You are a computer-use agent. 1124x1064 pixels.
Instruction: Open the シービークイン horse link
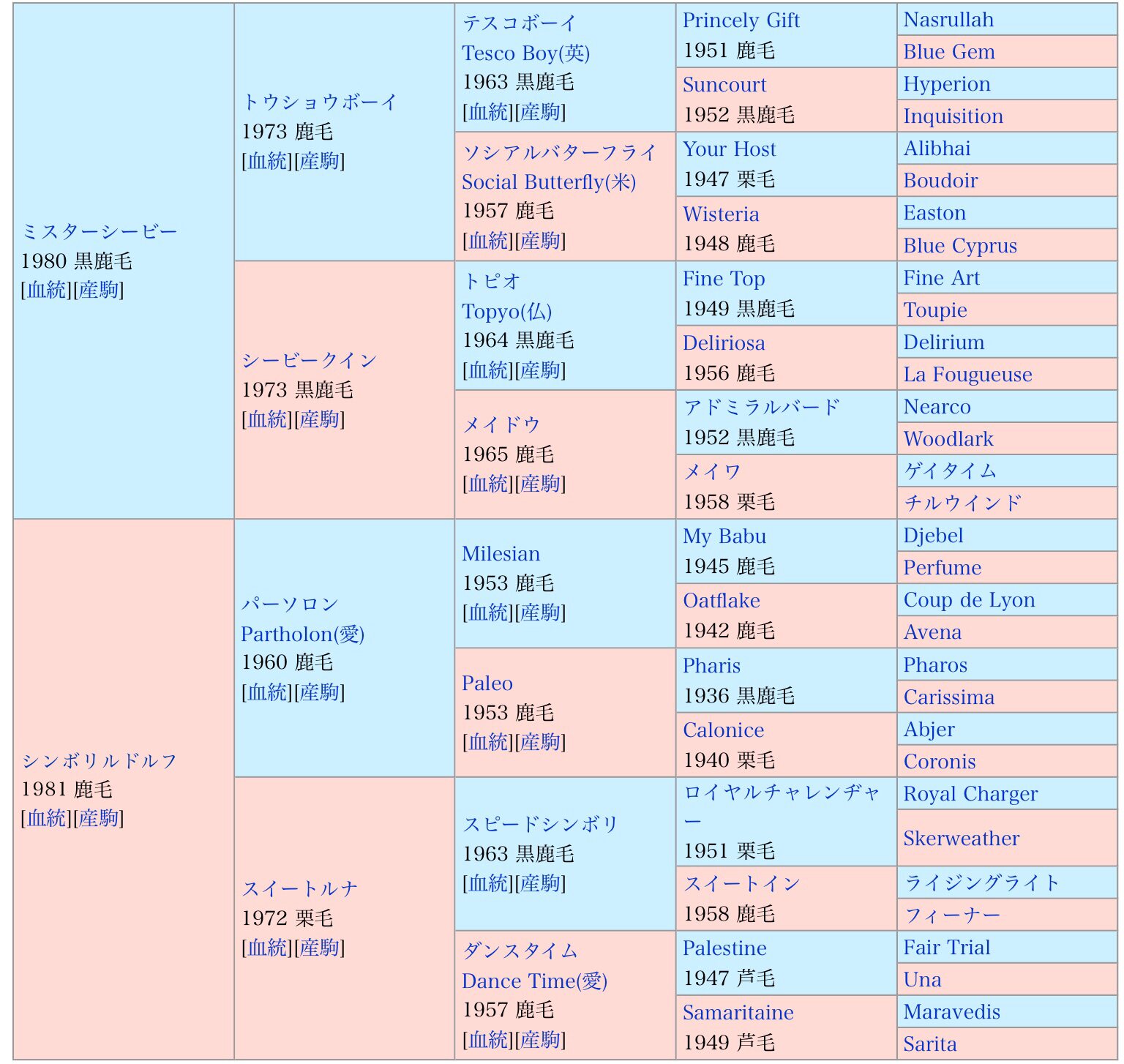click(309, 361)
